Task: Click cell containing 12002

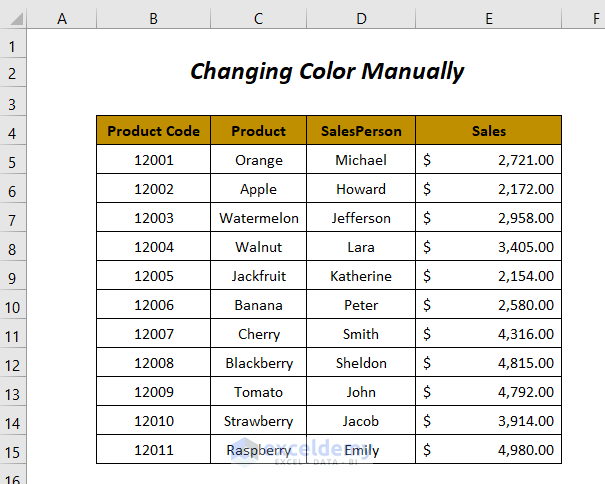Action: click(x=154, y=188)
